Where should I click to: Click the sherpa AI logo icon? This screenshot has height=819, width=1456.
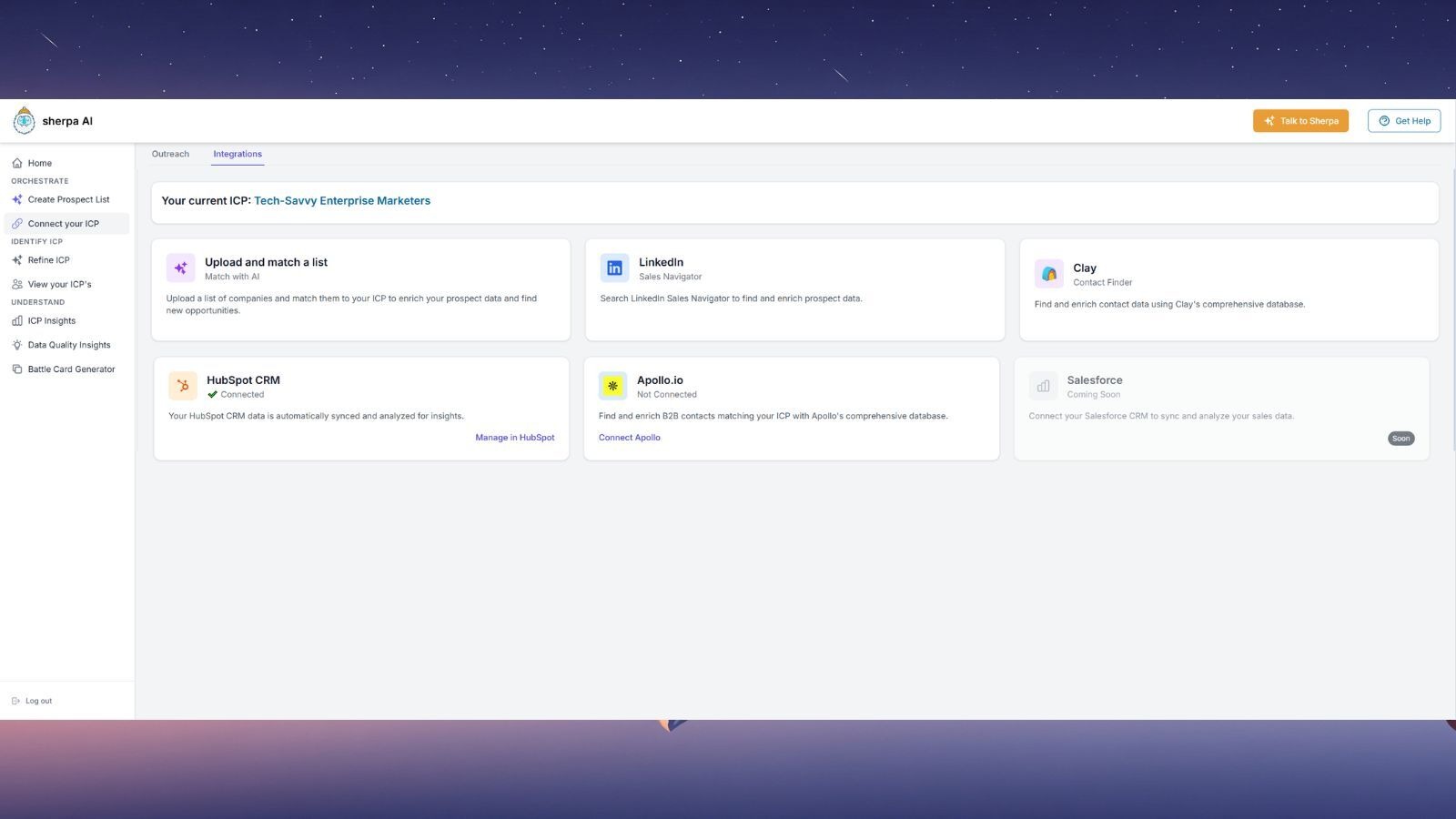pos(25,120)
